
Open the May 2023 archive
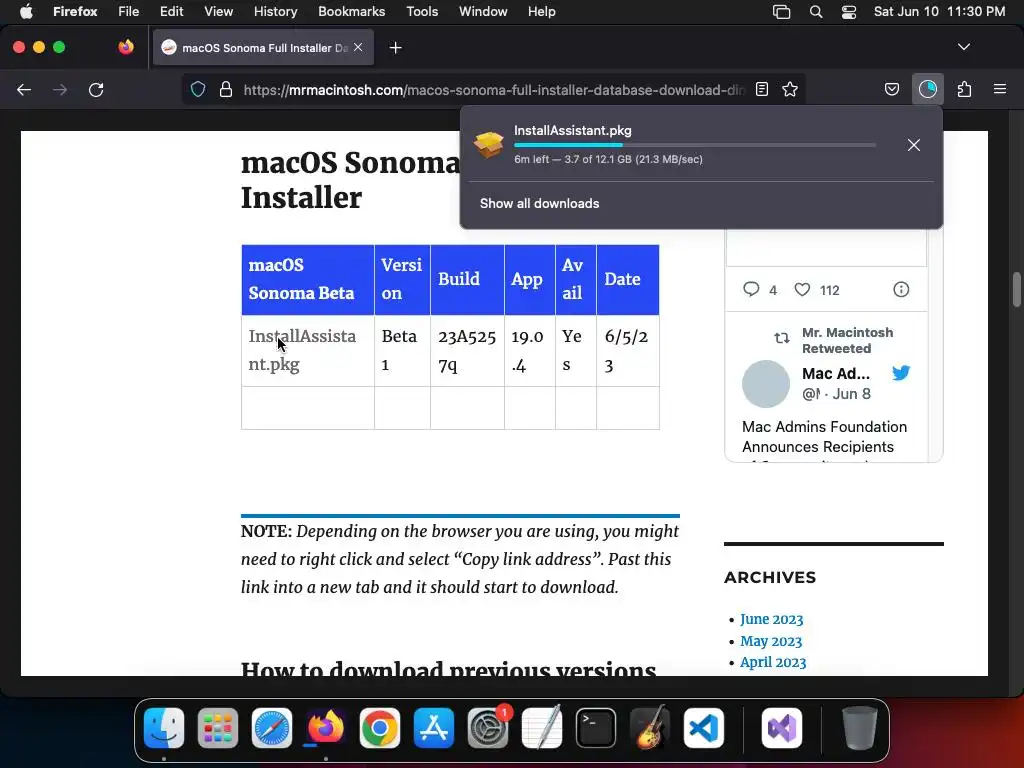(771, 641)
